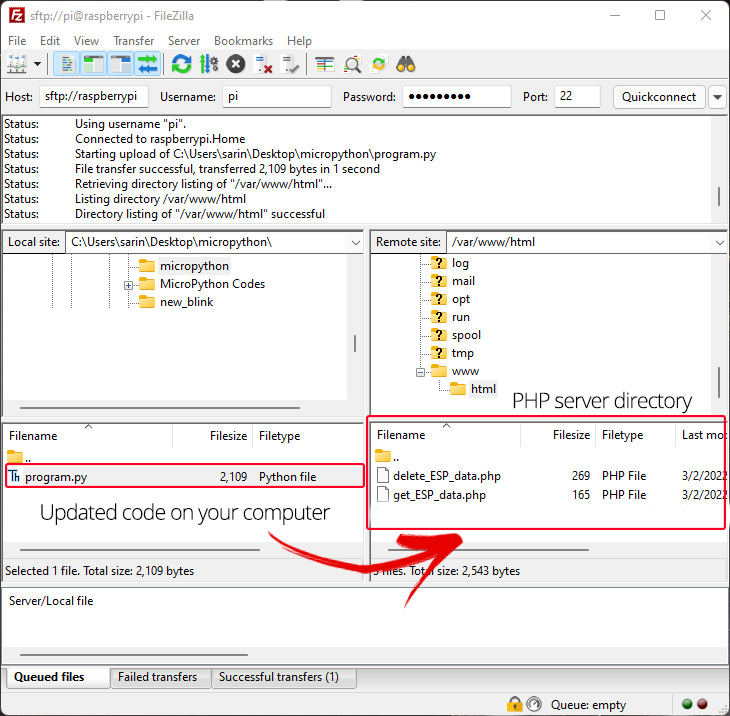Toggle local directory tree display
The image size is (730, 716).
click(94, 64)
